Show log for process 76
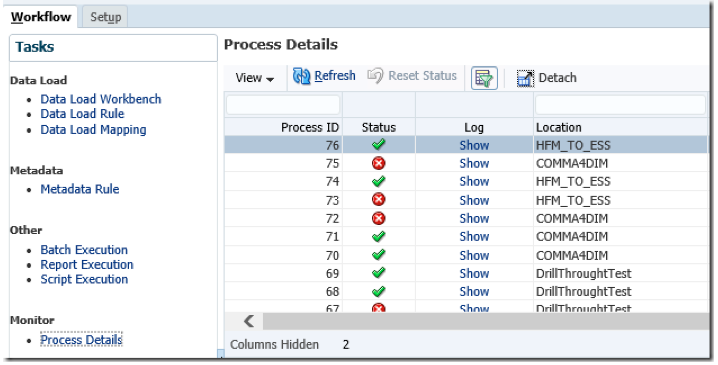718x365 pixels. (474, 145)
